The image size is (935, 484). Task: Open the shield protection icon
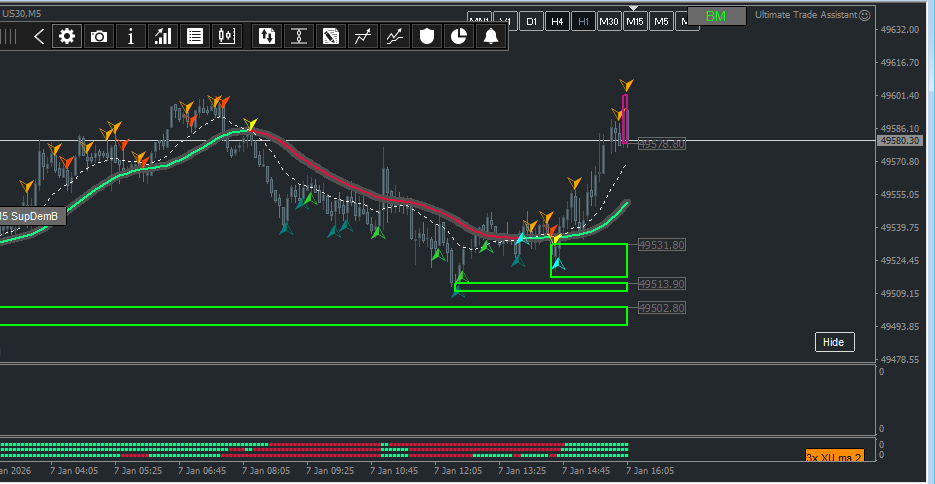(x=426, y=37)
